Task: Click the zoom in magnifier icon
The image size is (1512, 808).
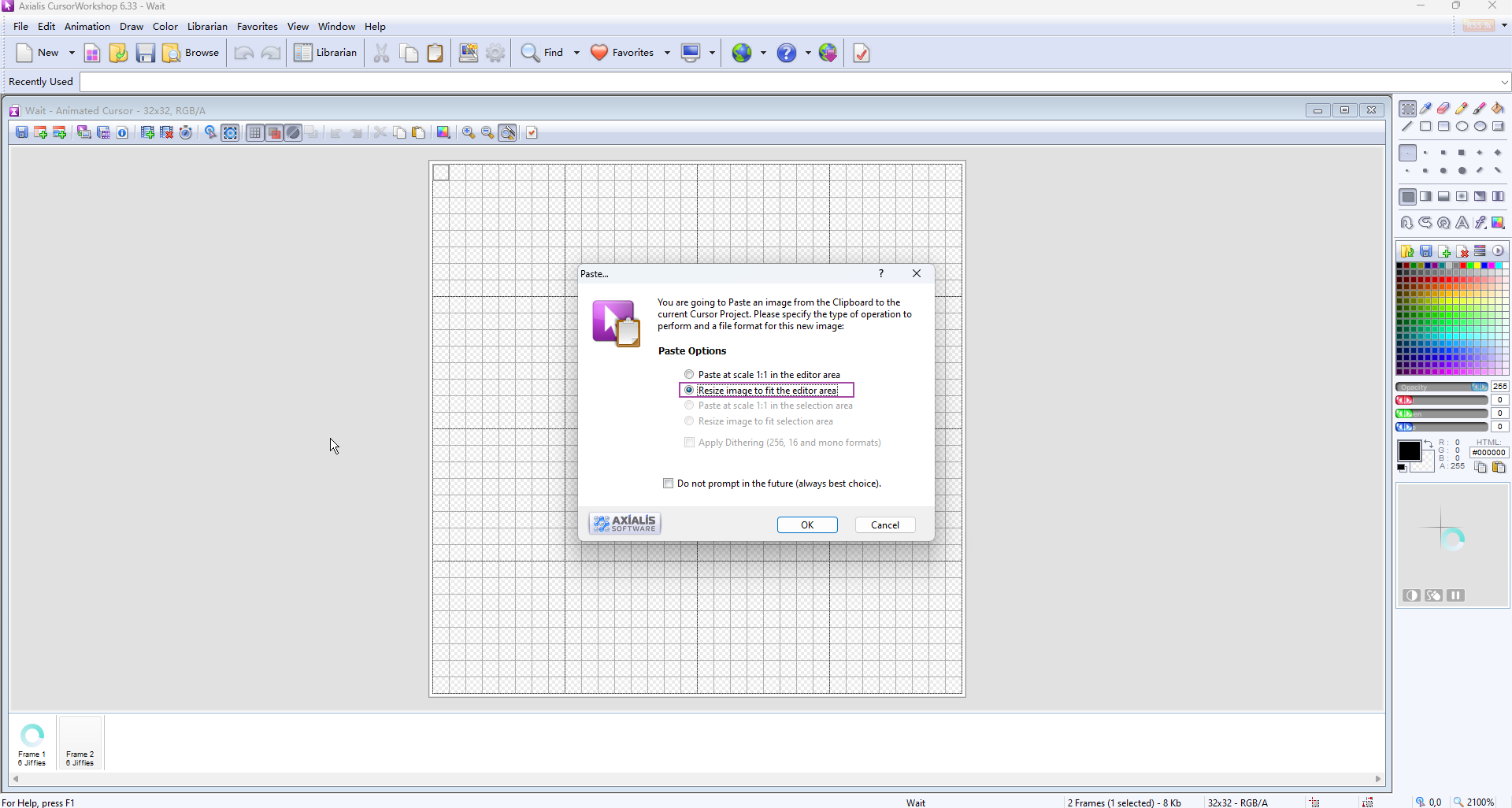Action: (469, 133)
